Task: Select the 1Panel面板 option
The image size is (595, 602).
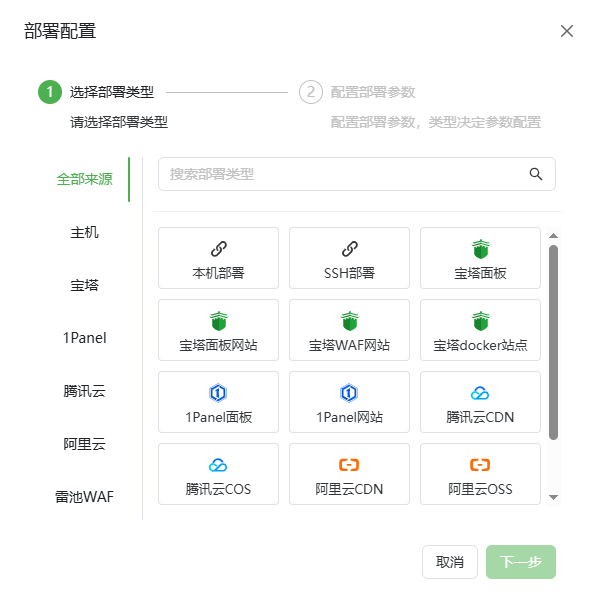Action: pos(218,402)
